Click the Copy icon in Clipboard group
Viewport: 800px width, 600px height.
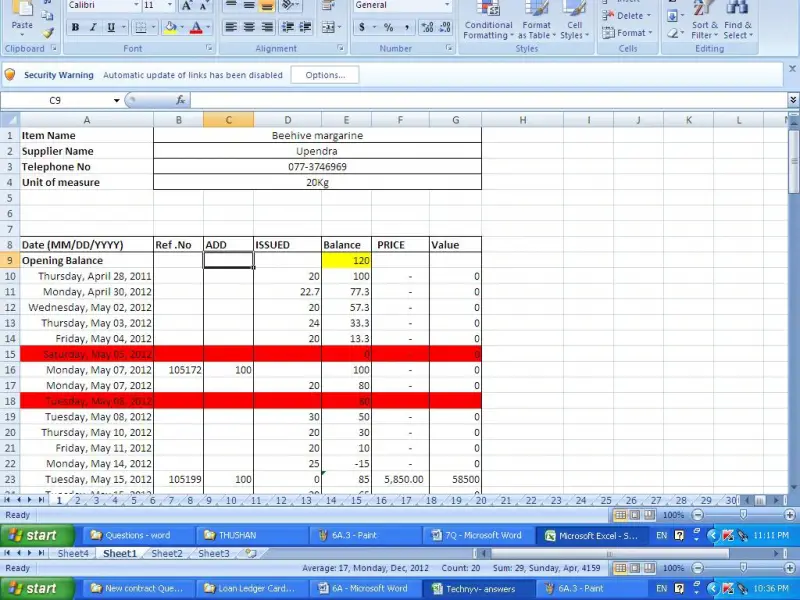[x=47, y=15]
